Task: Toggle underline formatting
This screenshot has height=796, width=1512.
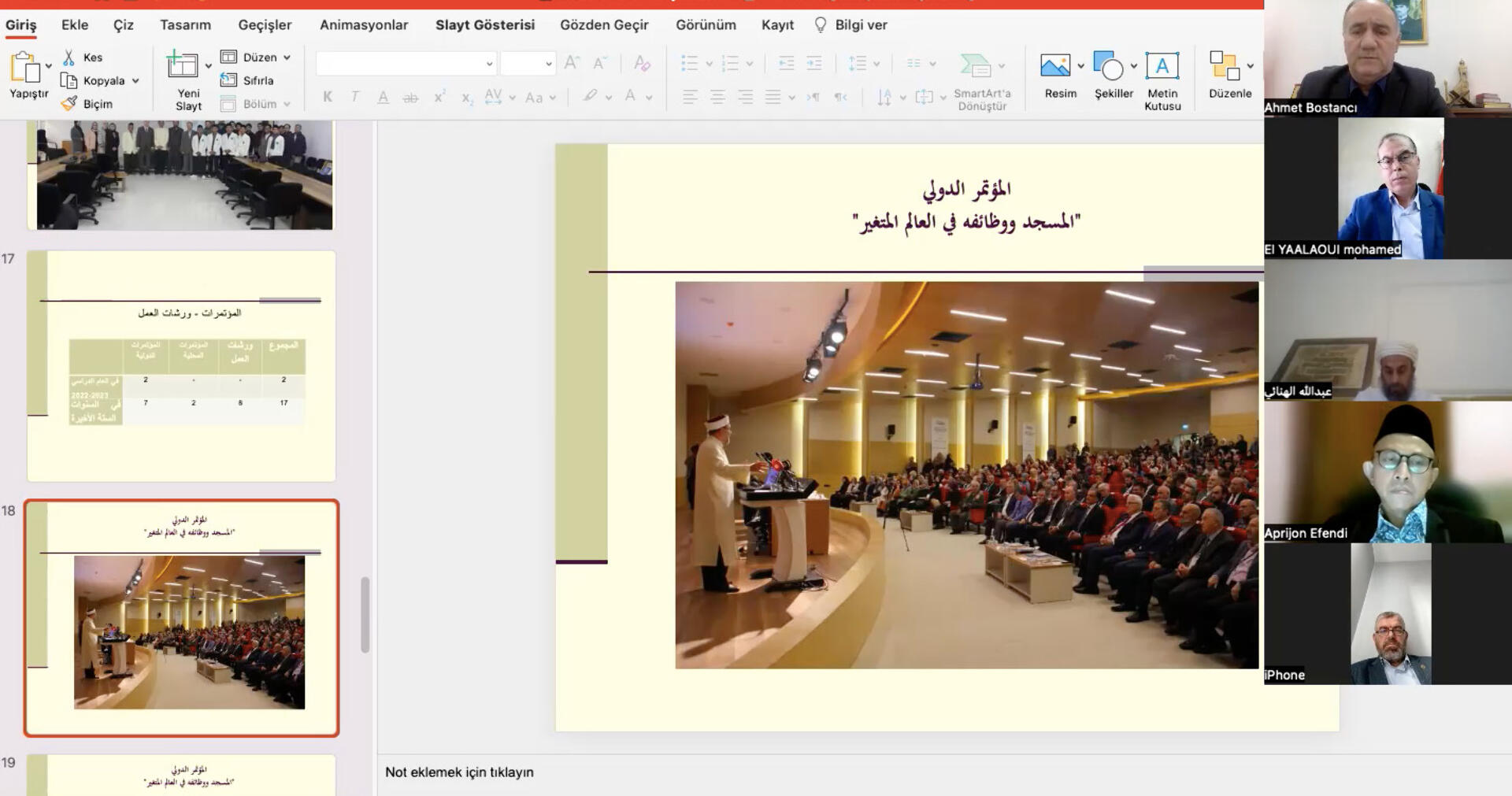Action: pyautogui.click(x=383, y=97)
